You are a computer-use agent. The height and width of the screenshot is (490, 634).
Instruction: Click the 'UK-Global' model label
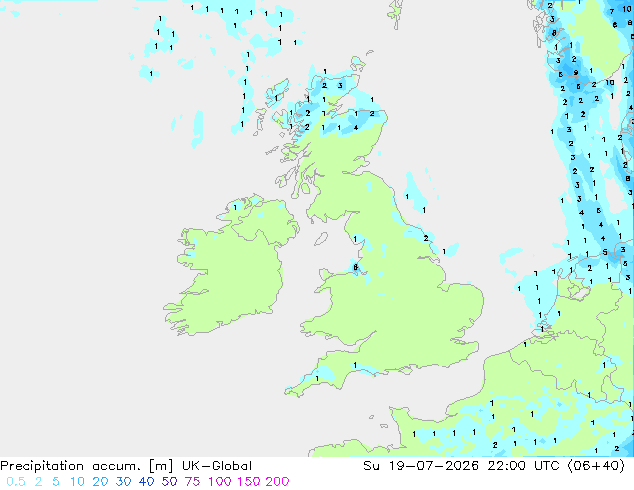tap(217, 466)
